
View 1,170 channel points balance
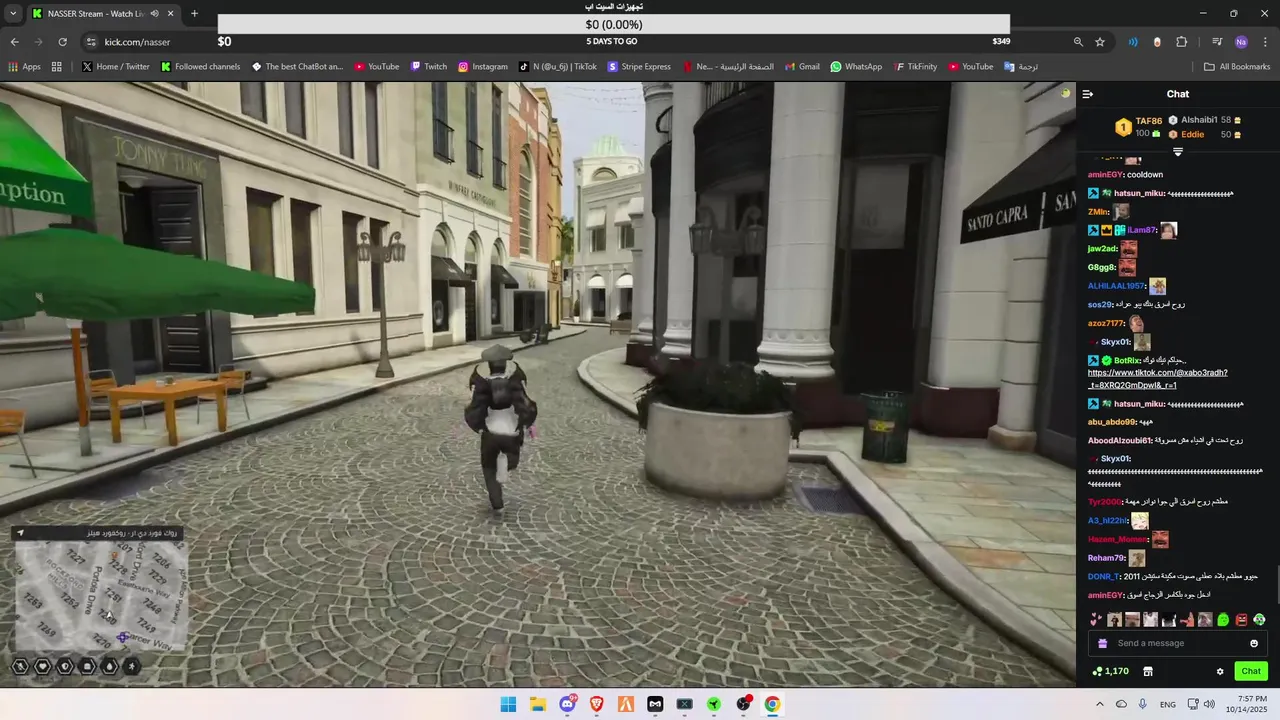coord(1111,671)
